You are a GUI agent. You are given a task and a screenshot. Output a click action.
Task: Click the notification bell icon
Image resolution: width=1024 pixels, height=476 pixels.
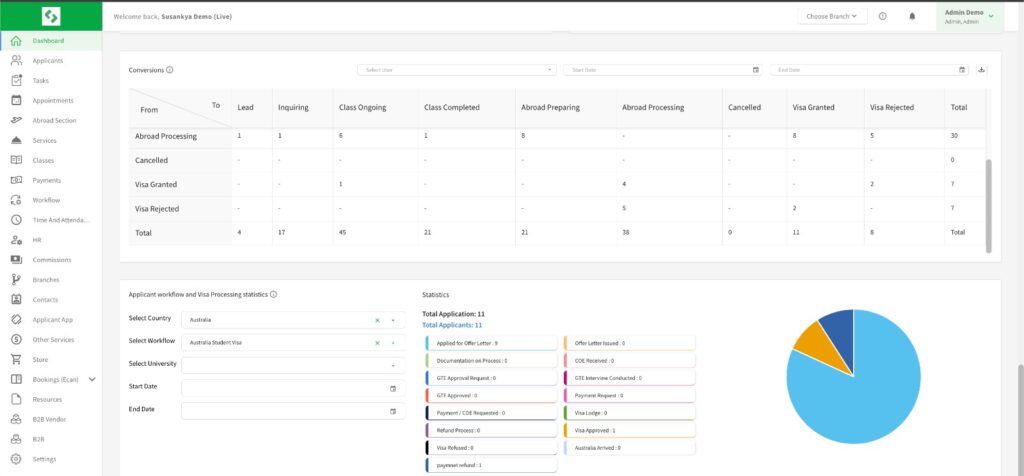pos(912,16)
